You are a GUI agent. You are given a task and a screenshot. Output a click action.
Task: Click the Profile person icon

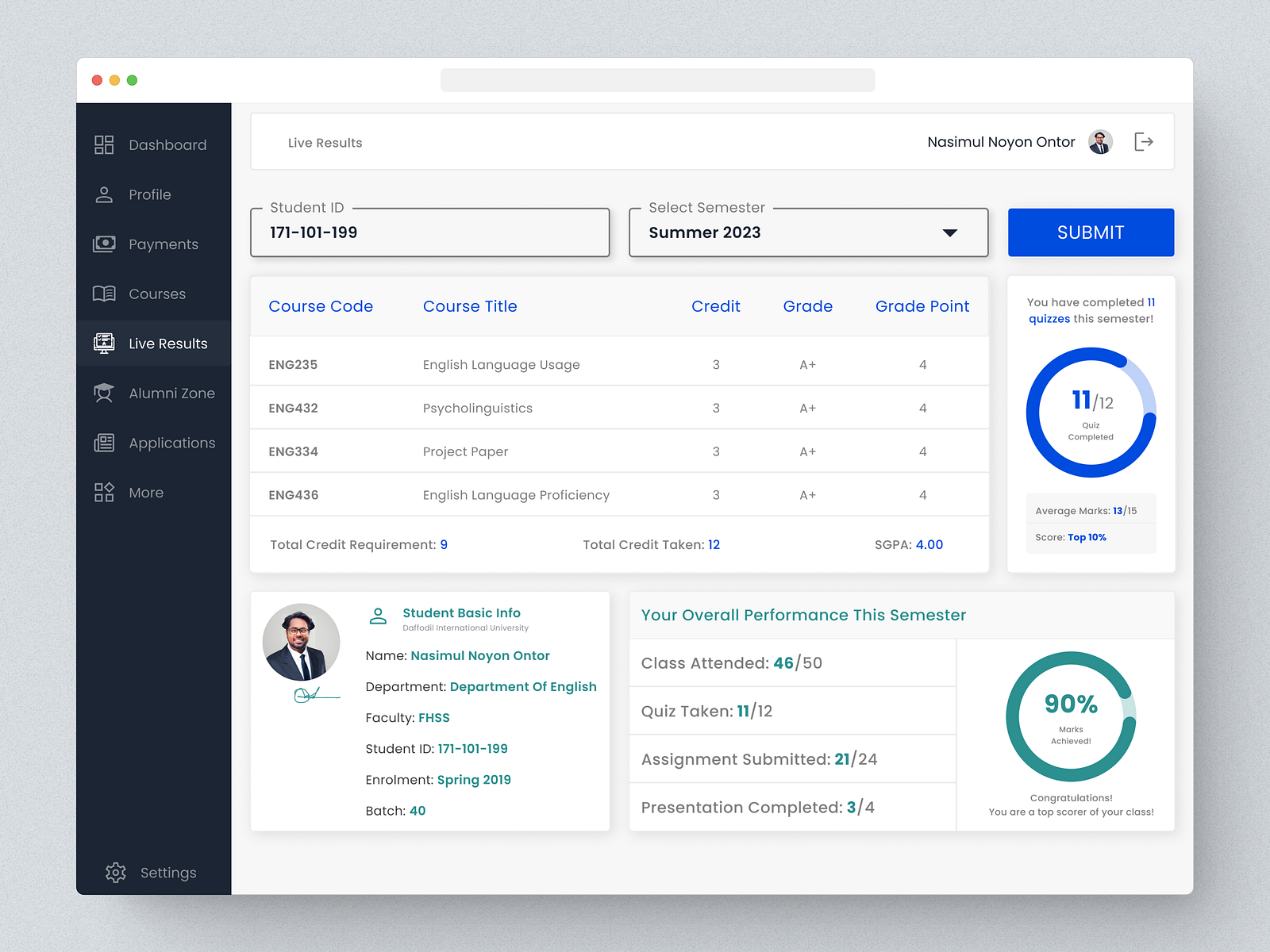(x=104, y=194)
